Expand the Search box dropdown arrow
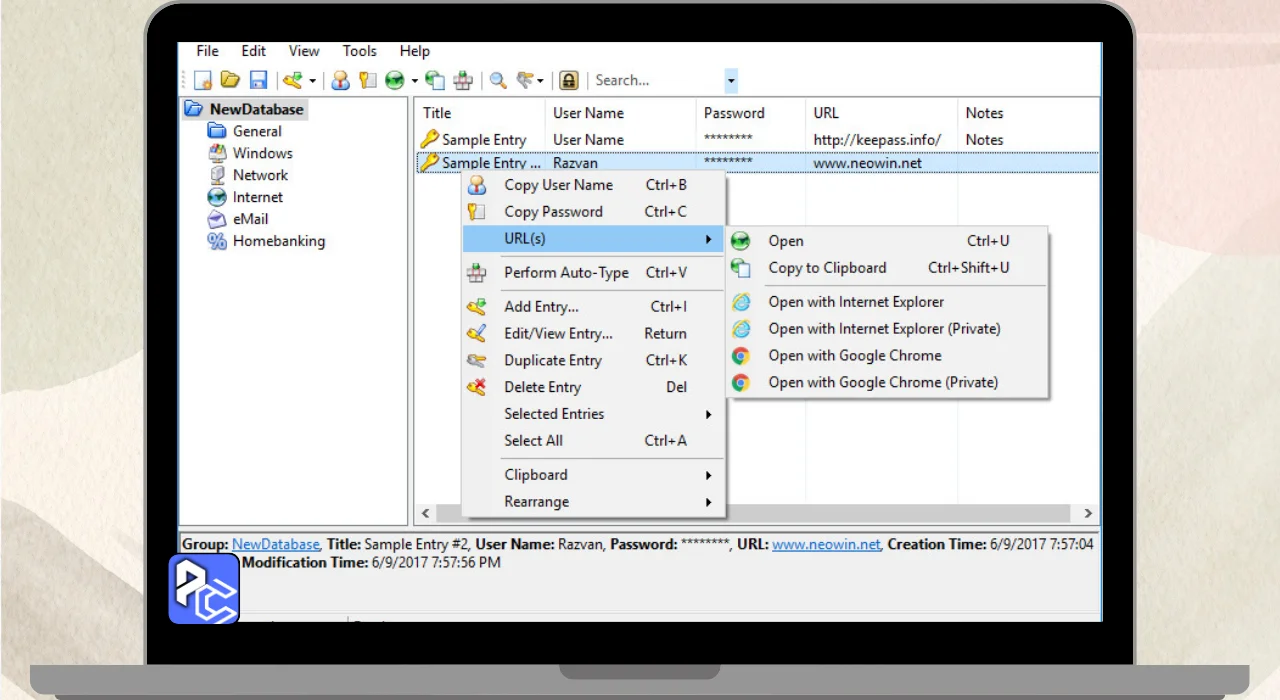 point(731,81)
